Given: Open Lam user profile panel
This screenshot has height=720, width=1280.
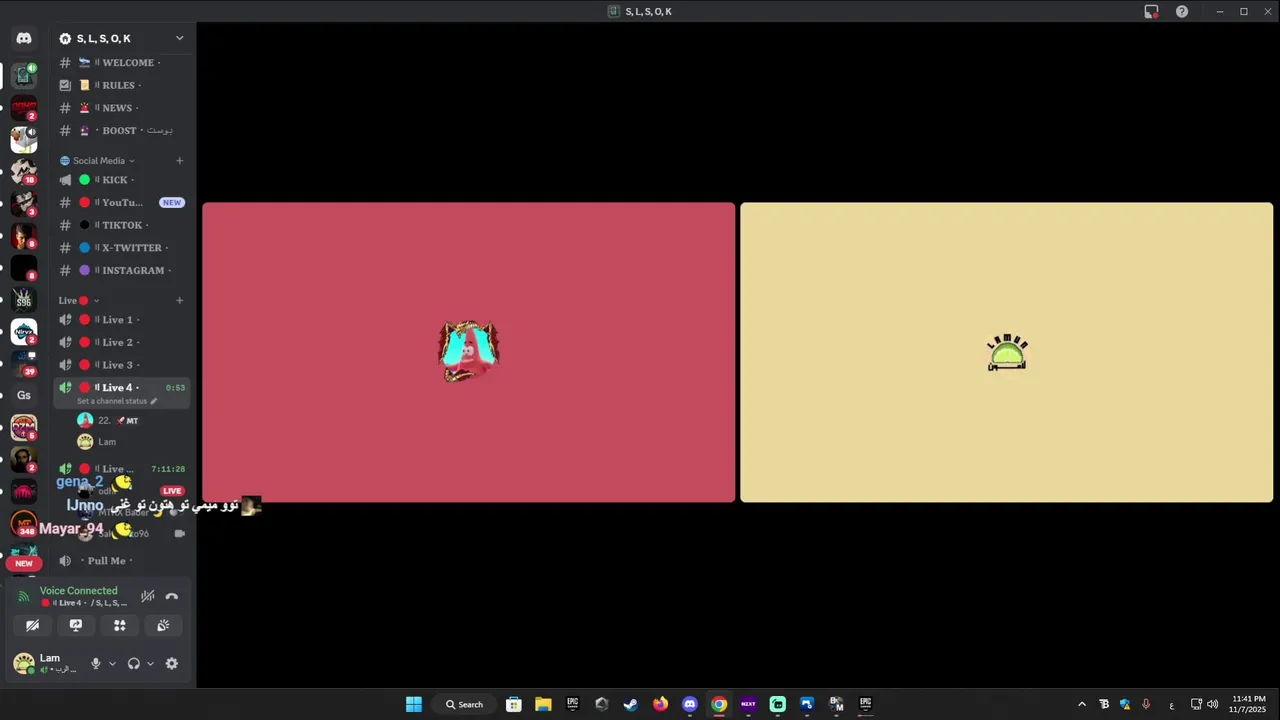Looking at the screenshot, I should [x=48, y=663].
